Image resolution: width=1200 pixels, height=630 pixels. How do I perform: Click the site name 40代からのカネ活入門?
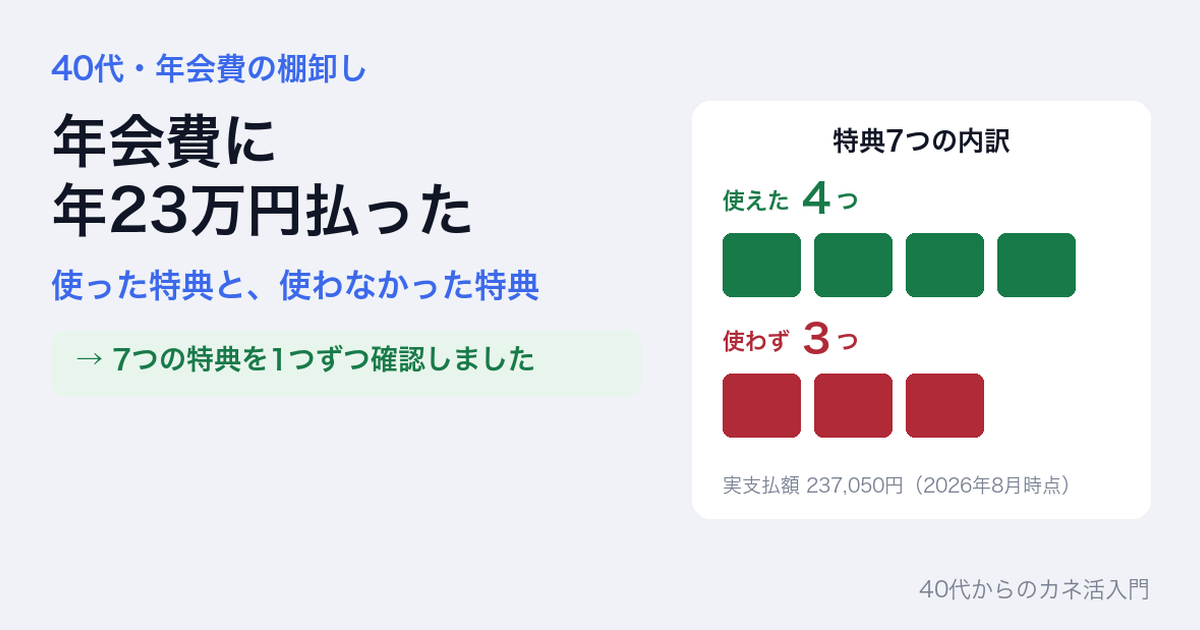1034,590
